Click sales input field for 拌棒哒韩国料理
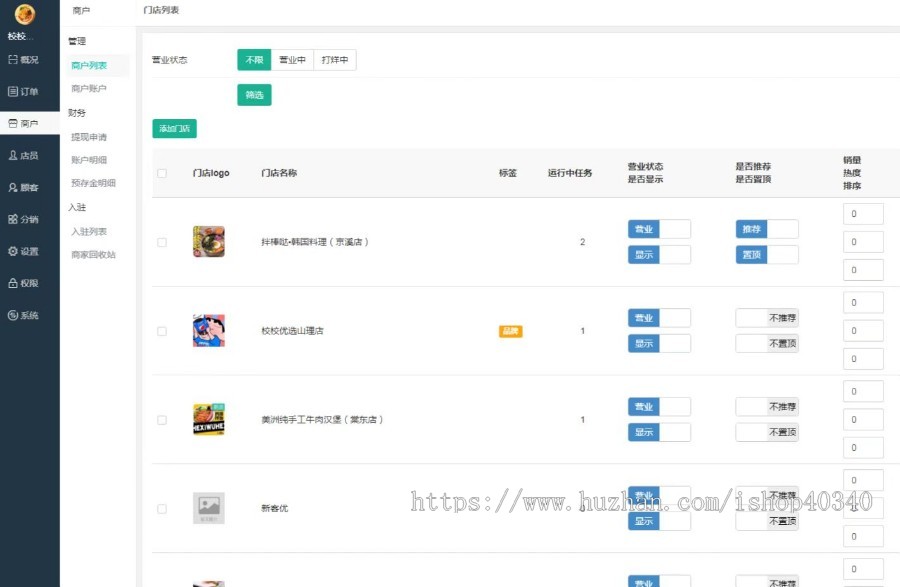Image resolution: width=900 pixels, height=587 pixels. [x=863, y=214]
